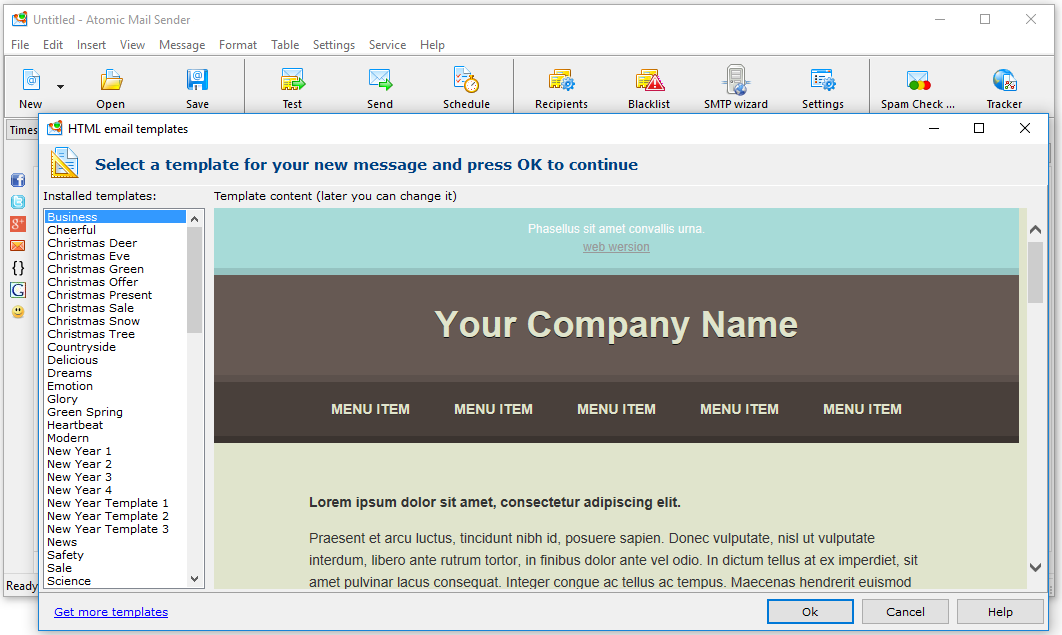This screenshot has width=1062, height=635.
Task: Click the Cancel button
Action: (x=906, y=612)
